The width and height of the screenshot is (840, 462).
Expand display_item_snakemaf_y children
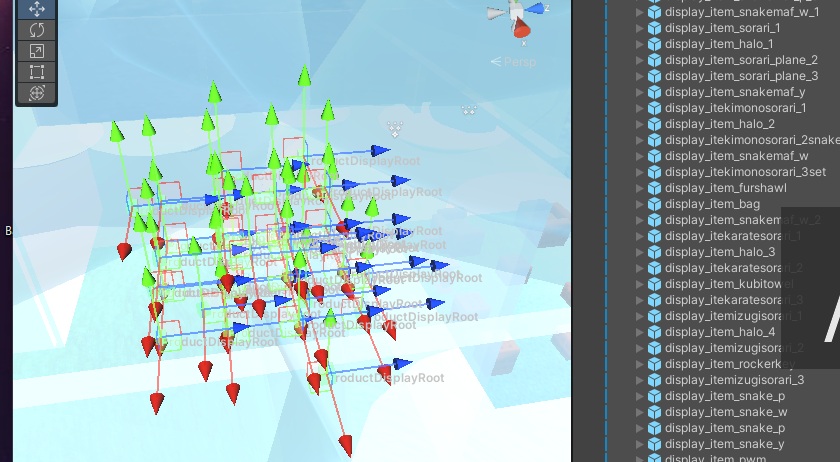(640, 92)
